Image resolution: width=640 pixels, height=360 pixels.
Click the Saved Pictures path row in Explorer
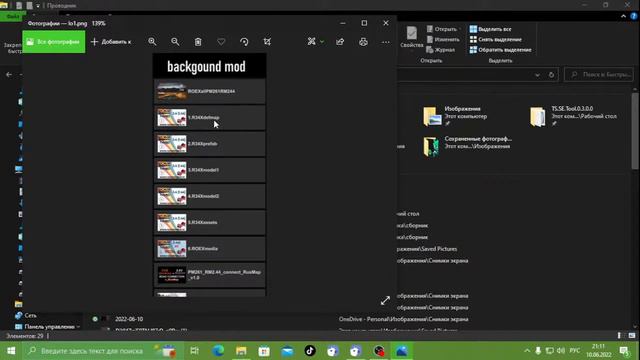427,249
